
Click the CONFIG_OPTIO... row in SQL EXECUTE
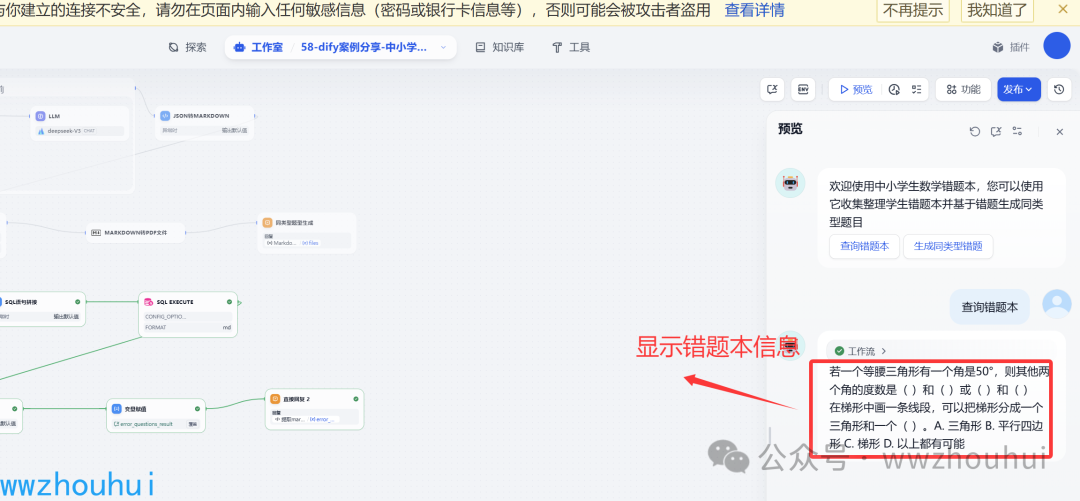[x=188, y=317]
